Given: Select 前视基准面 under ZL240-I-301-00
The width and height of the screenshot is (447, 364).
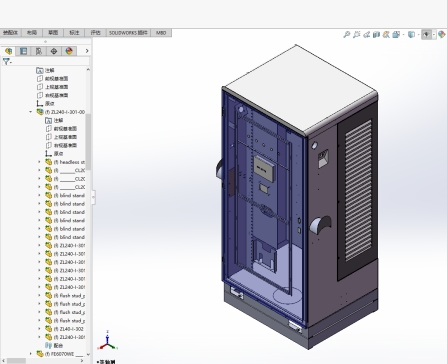Looking at the screenshot, I should [61, 129].
